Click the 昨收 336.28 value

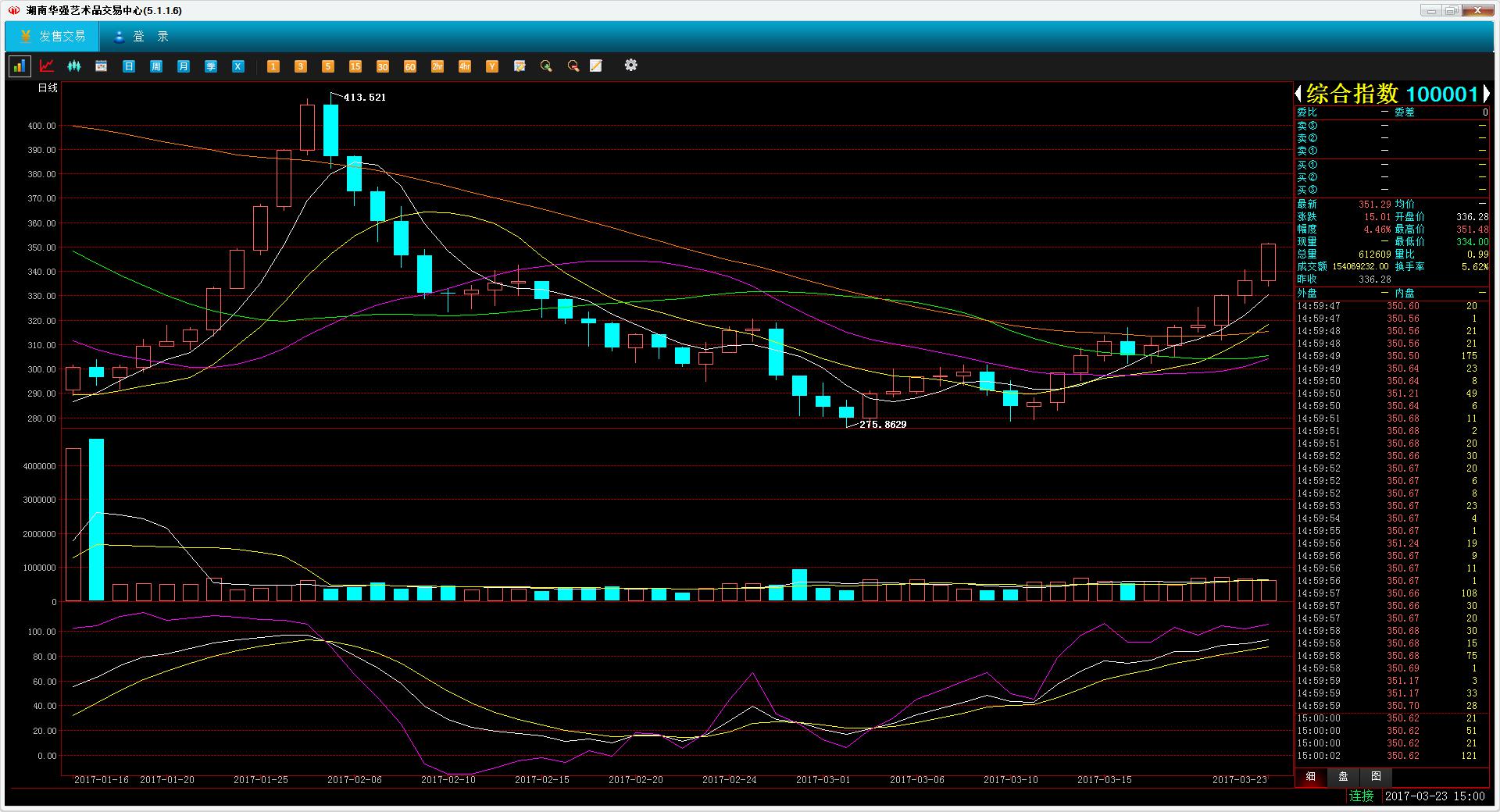tap(1374, 280)
